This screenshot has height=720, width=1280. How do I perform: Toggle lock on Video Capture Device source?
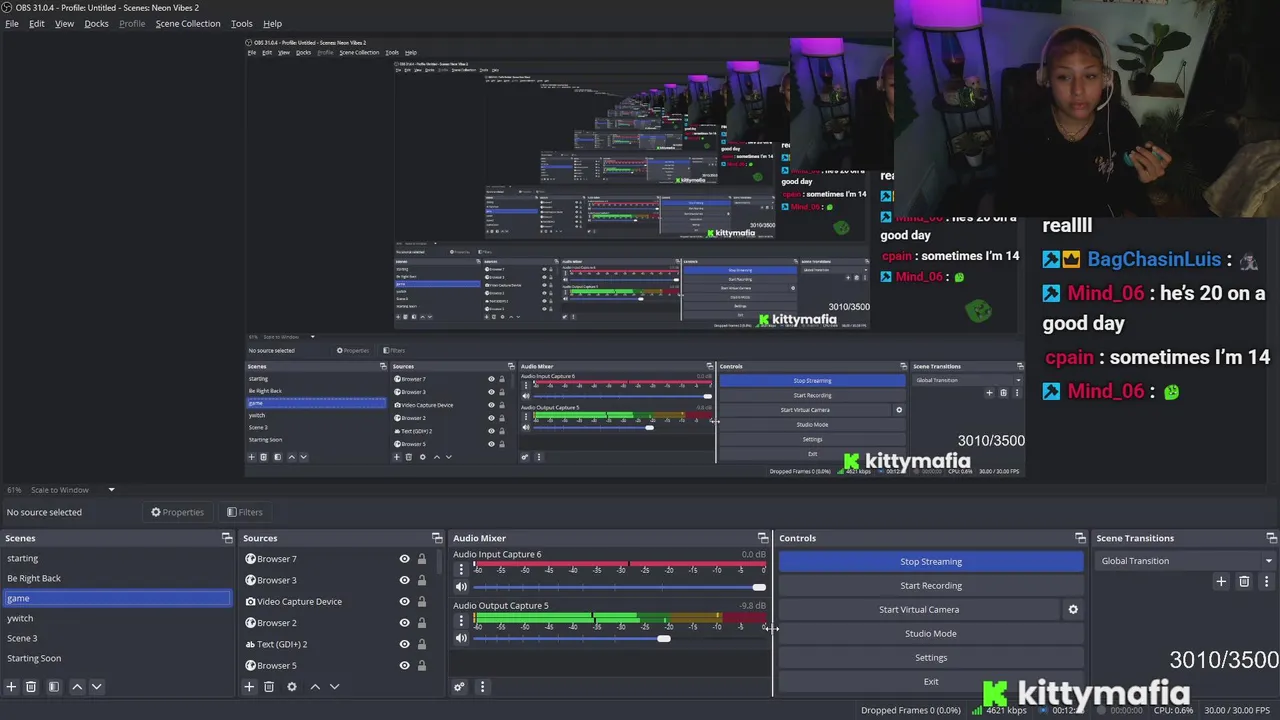coord(421,602)
